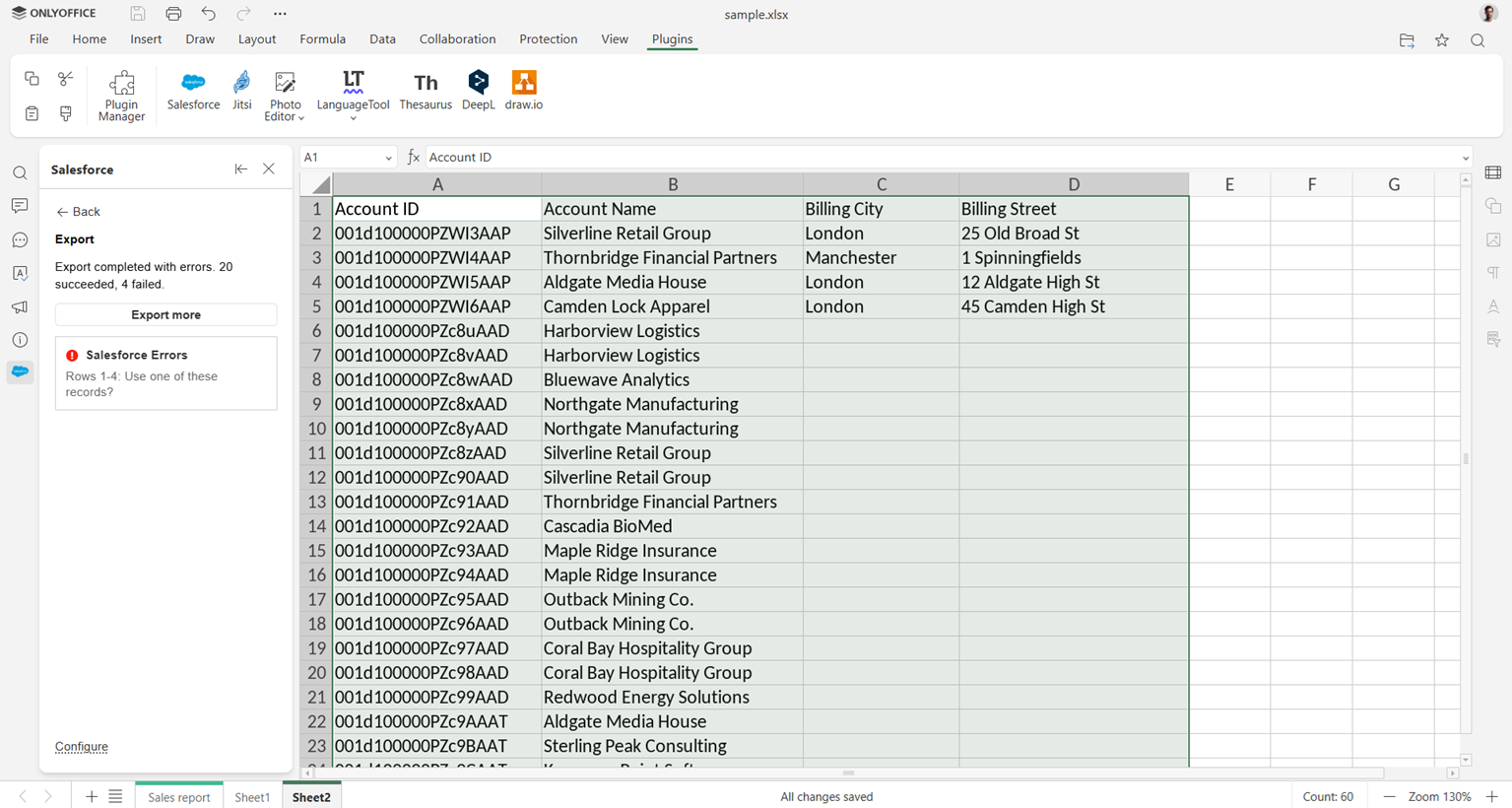Switch to the Home tab
Image resolution: width=1512 pixels, height=808 pixels.
89,39
